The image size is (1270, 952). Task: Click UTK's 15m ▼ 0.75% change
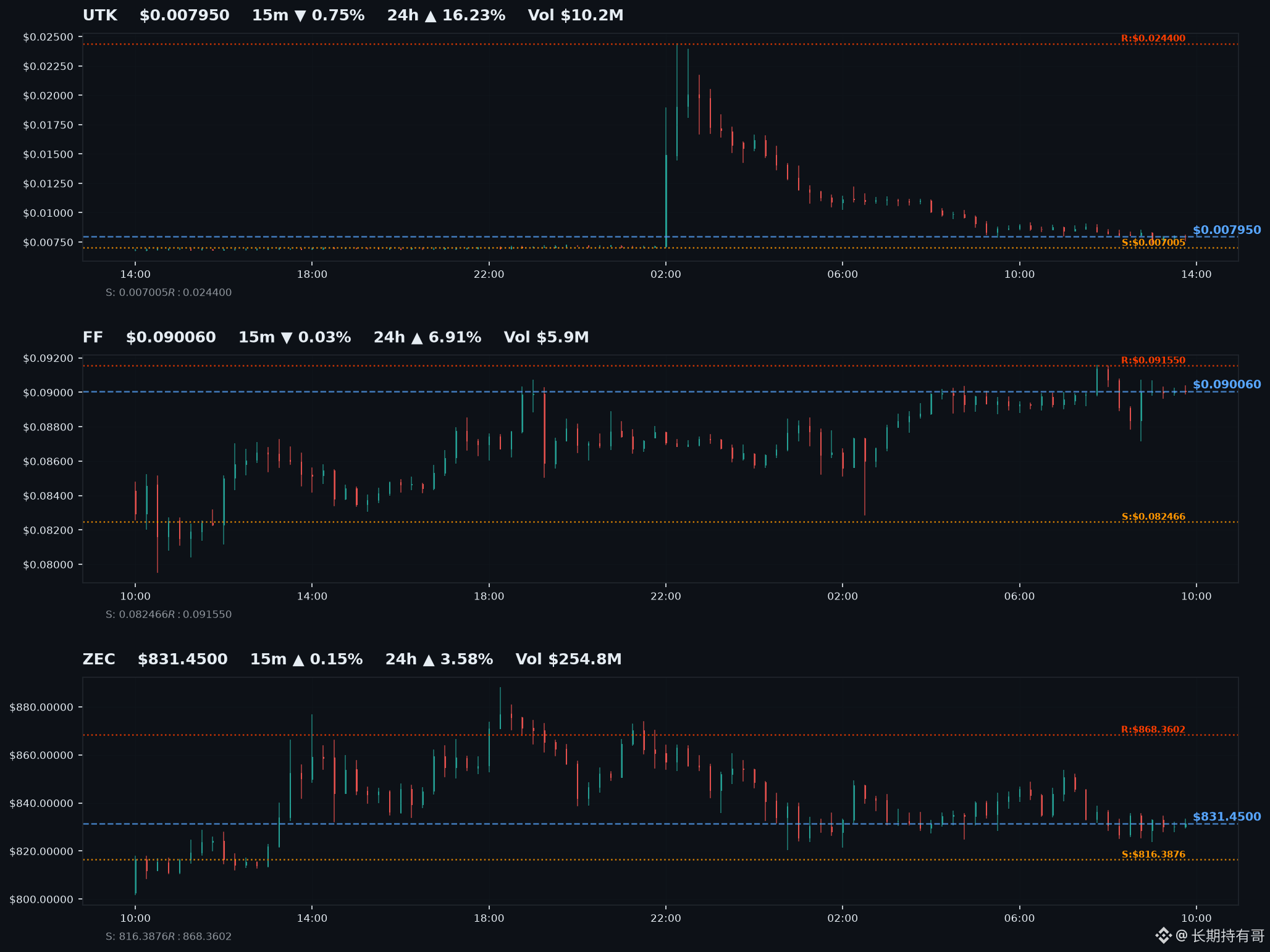[308, 15]
